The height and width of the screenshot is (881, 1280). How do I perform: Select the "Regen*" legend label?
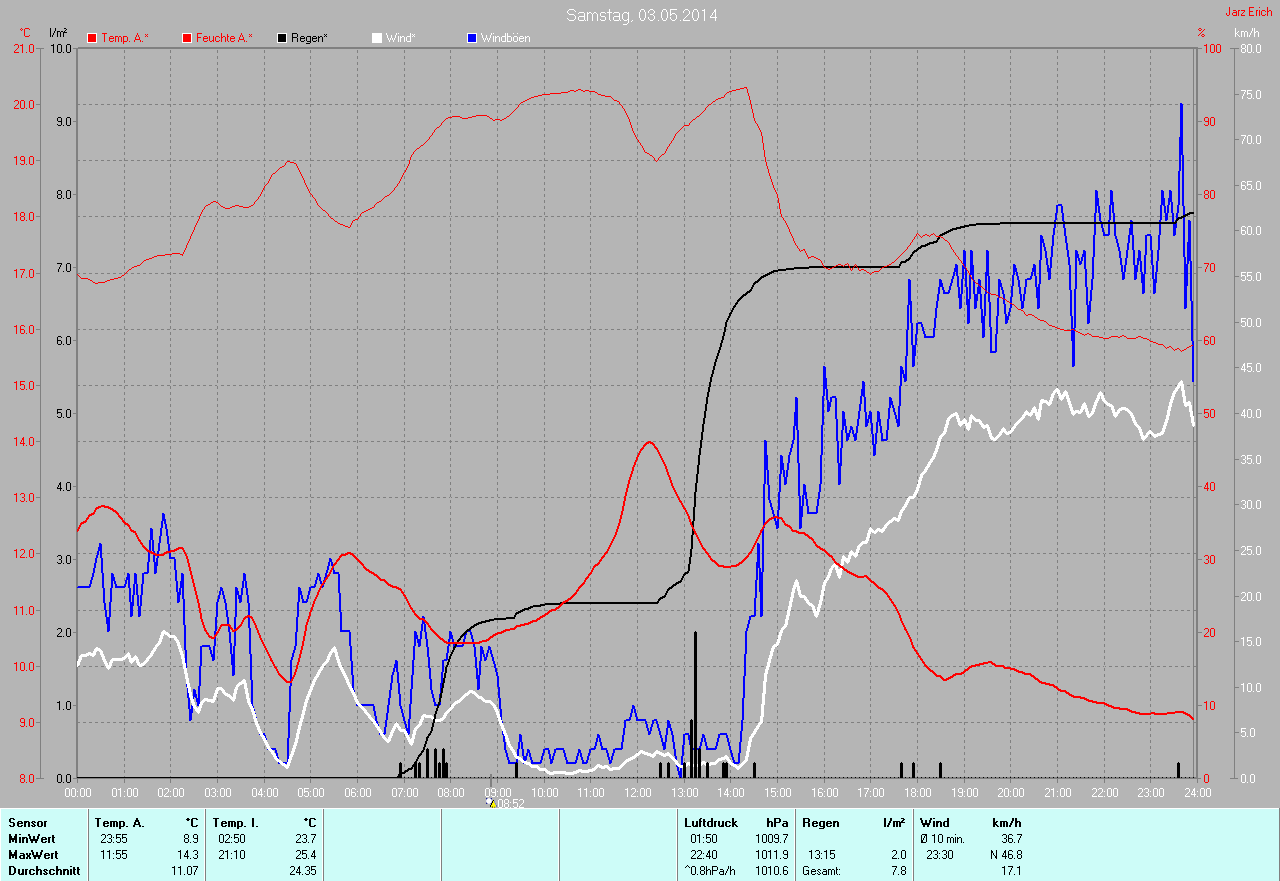[x=310, y=38]
